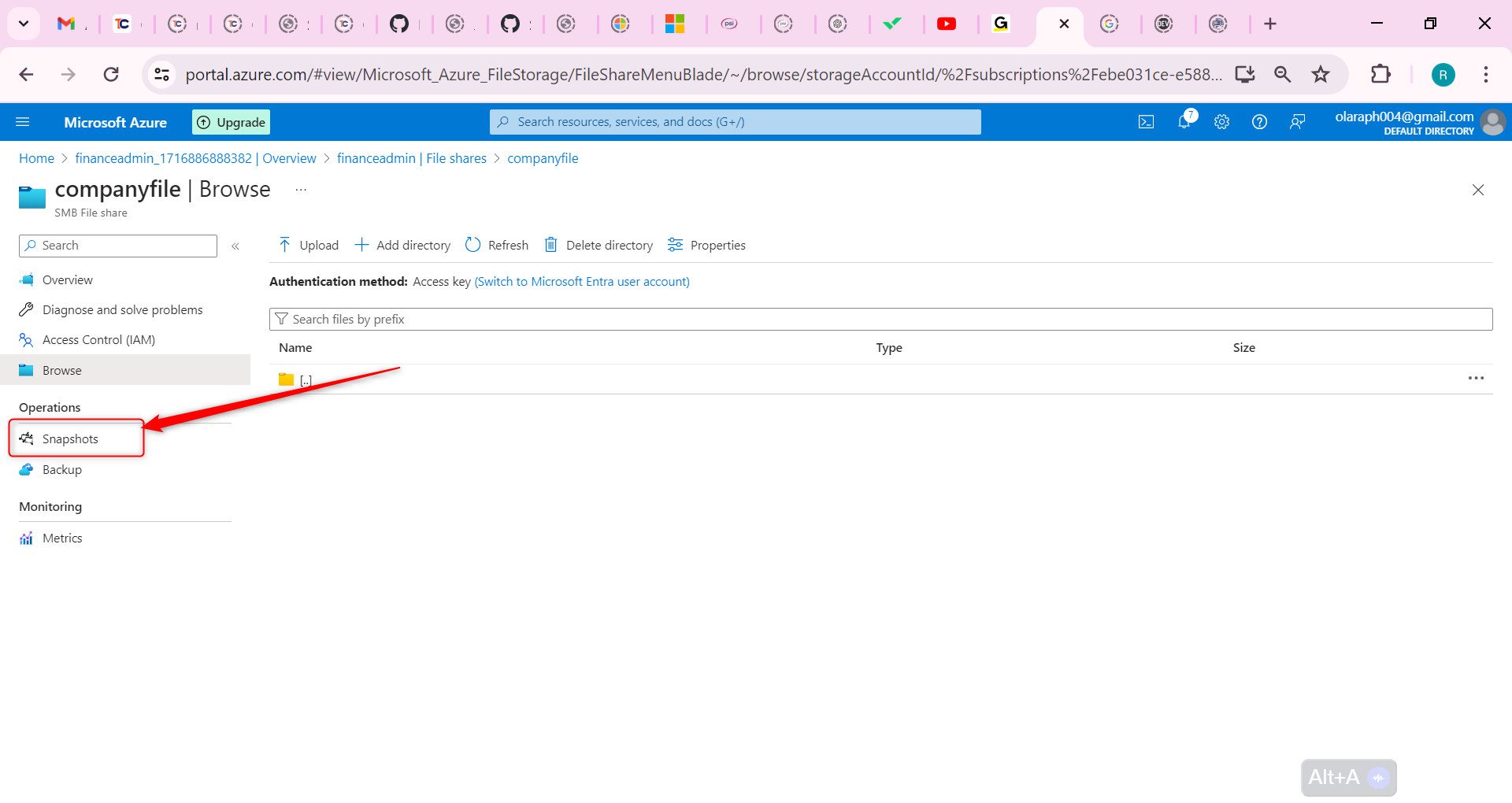
Task: Bookmark this page with the star
Action: click(x=1321, y=75)
